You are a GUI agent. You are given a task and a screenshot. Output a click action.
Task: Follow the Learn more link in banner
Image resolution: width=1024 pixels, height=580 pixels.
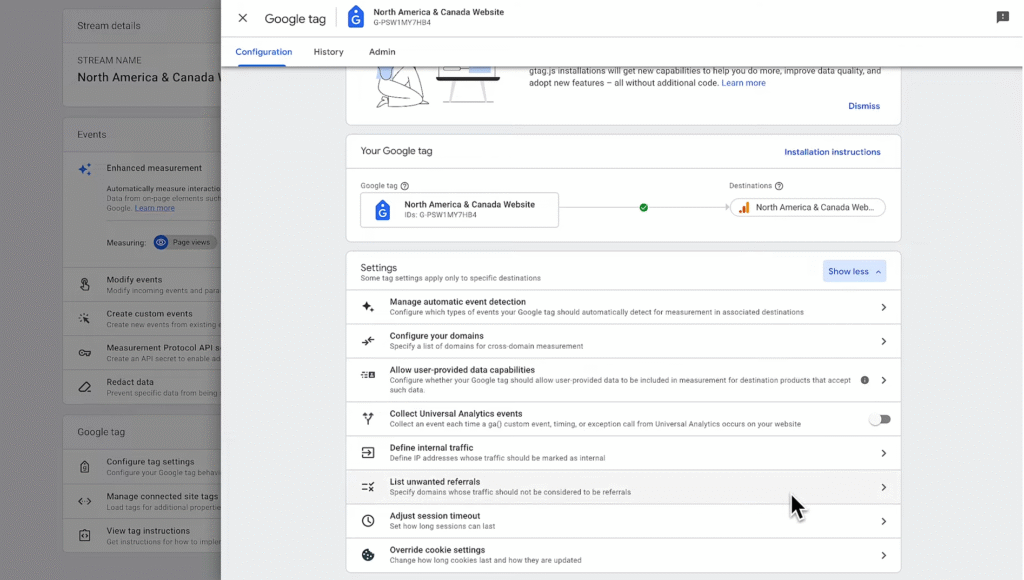tap(743, 83)
